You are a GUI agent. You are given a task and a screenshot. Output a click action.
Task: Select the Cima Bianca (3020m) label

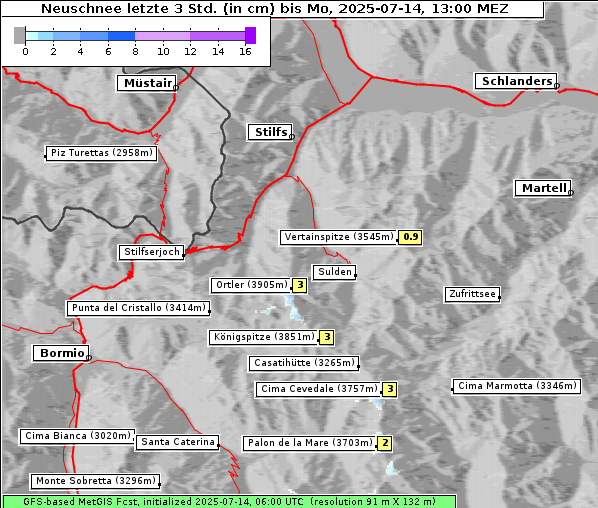tap(77, 436)
